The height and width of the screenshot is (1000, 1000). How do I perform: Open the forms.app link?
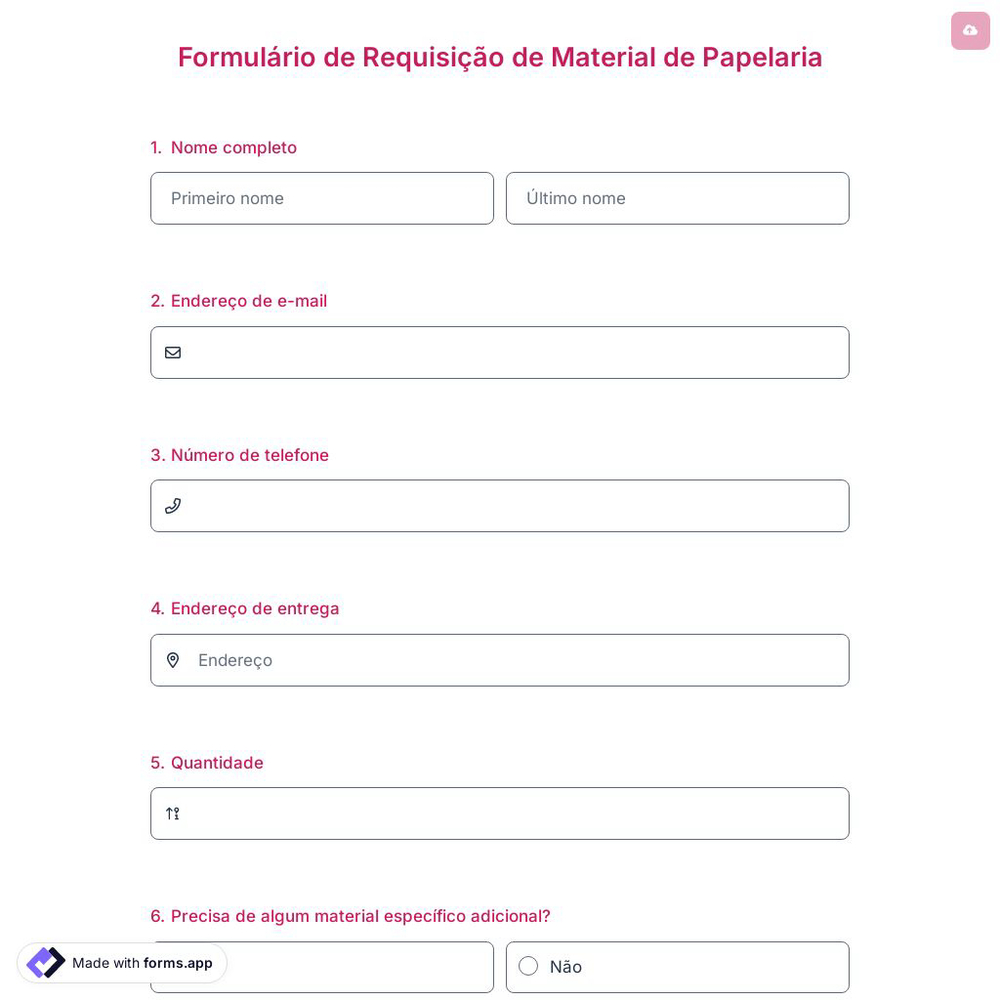pyautogui.click(x=178, y=963)
